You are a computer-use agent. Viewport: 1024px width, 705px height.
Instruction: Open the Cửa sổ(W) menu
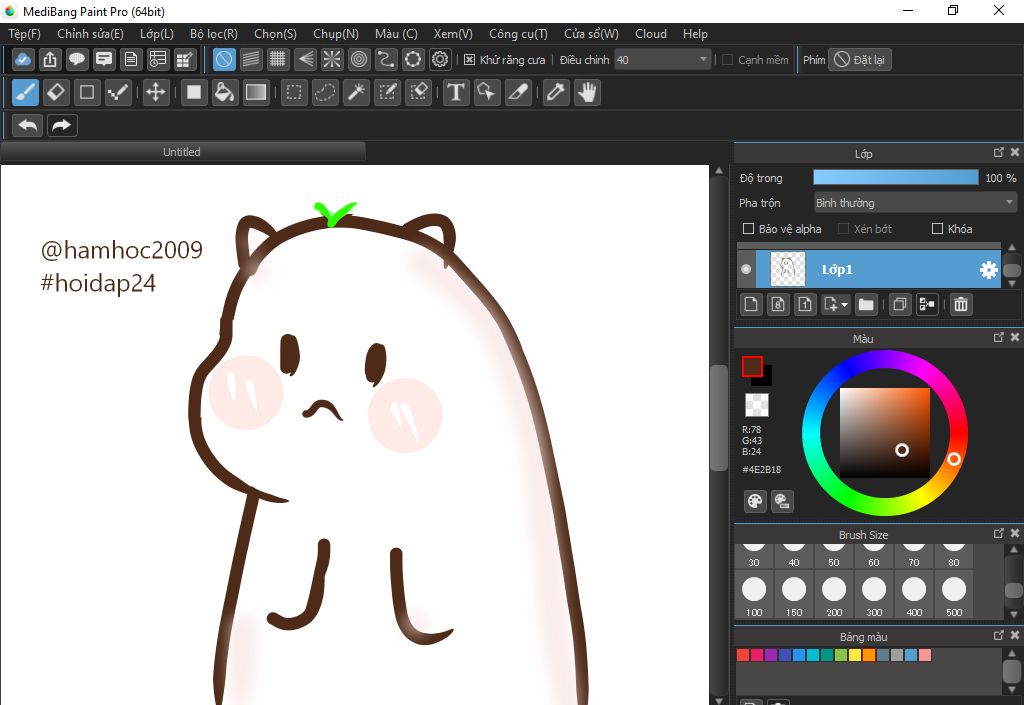pos(591,34)
